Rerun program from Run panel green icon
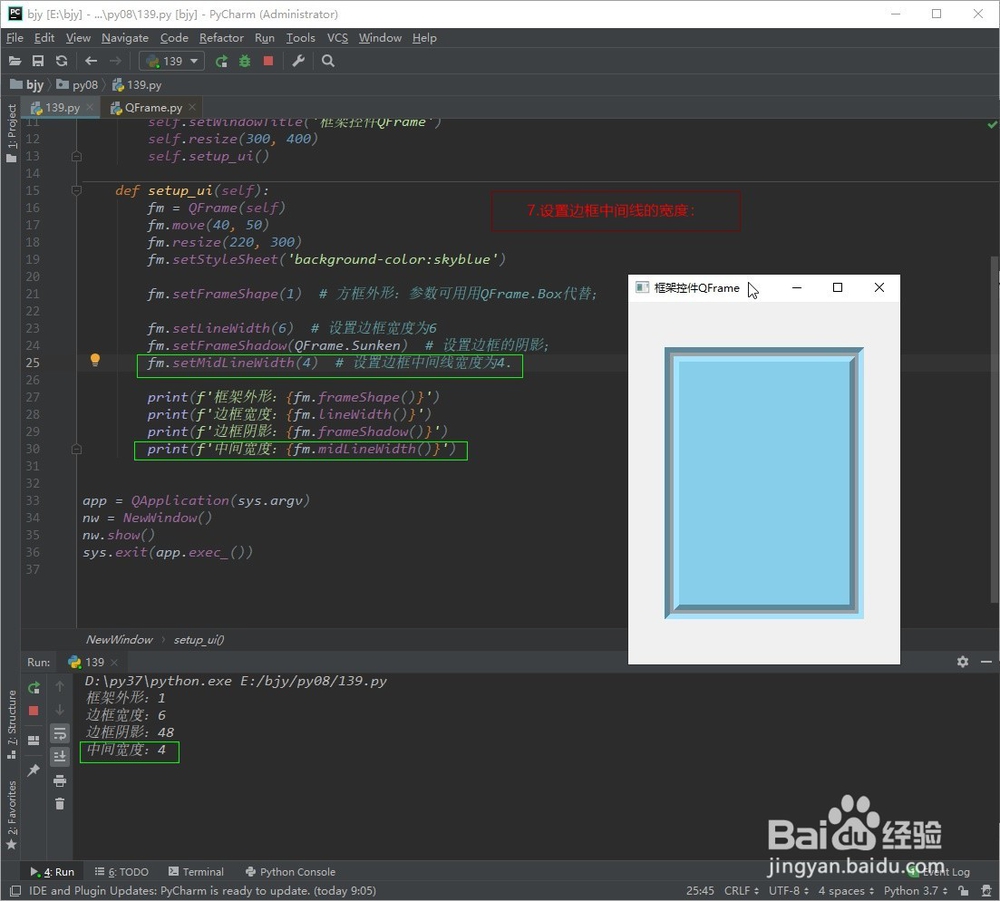This screenshot has height=901, width=1000. [34, 687]
